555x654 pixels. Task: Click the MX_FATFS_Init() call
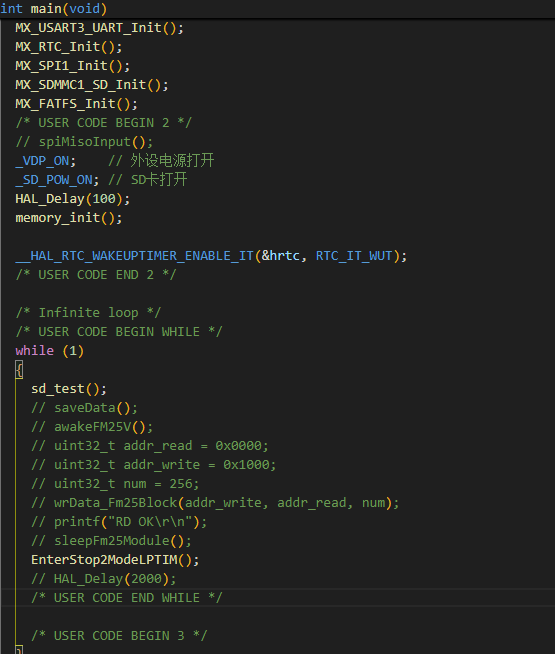tap(76, 104)
